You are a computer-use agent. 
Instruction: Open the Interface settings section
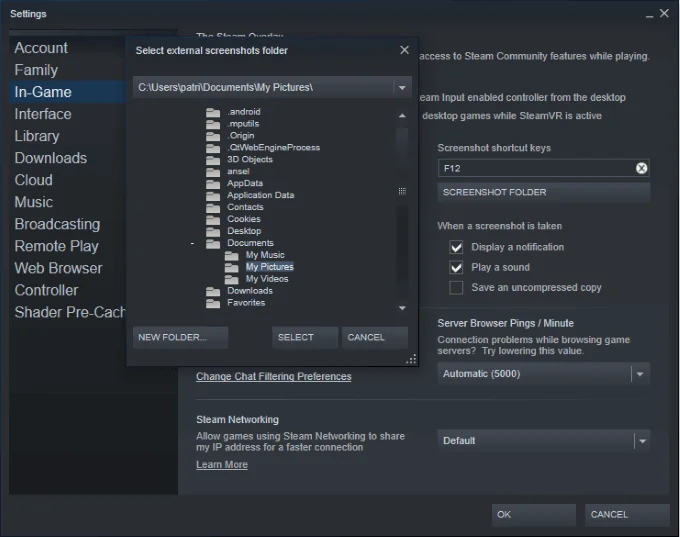pos(43,114)
